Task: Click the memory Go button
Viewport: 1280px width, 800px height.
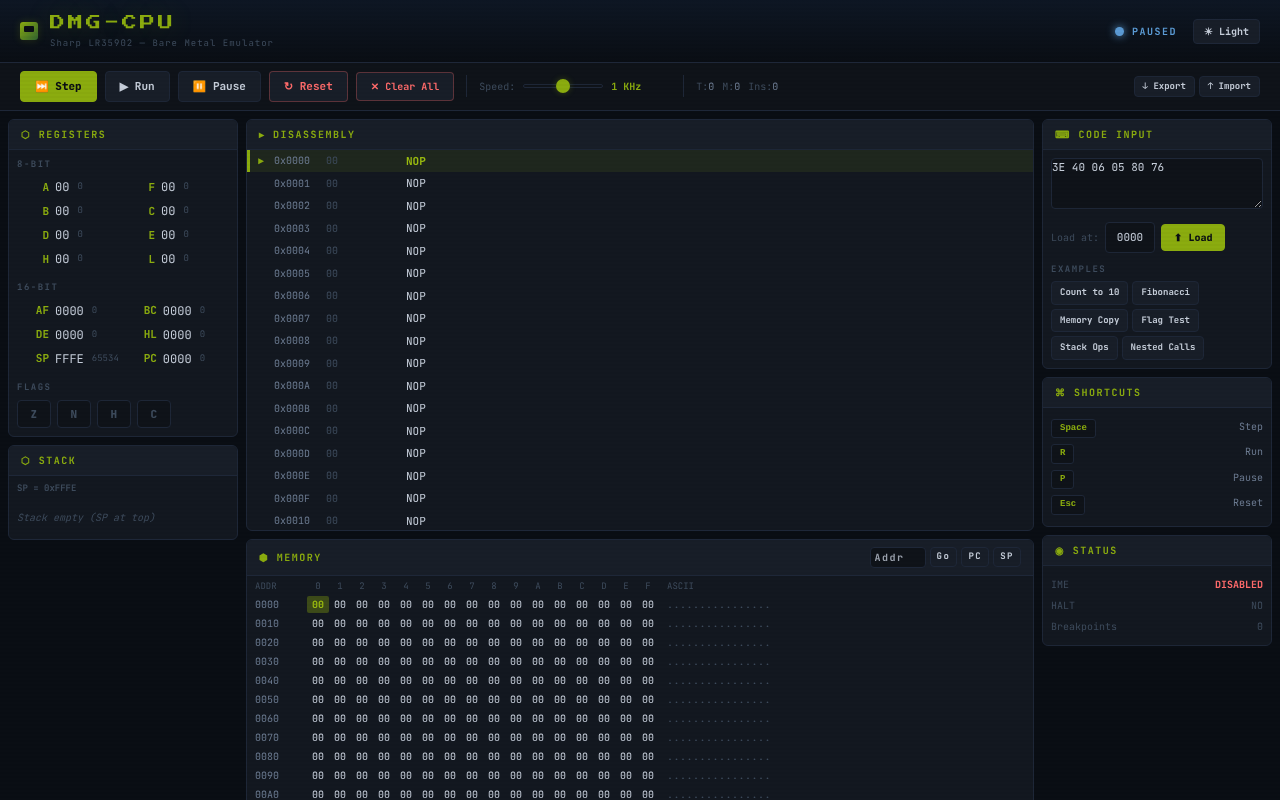Action: [943, 557]
